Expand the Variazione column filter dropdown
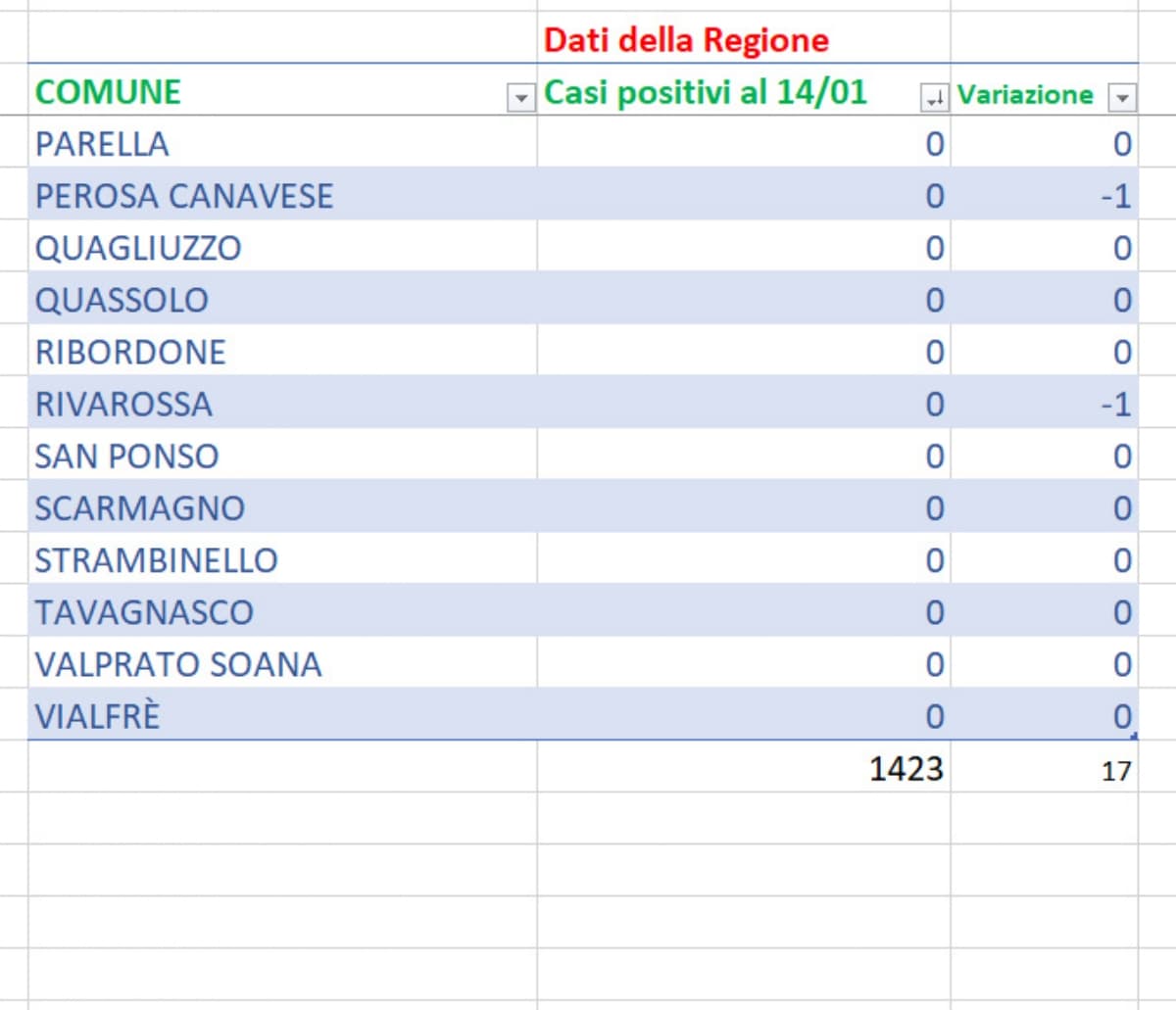Screen dimensions: 1176x1010 tap(1121, 98)
